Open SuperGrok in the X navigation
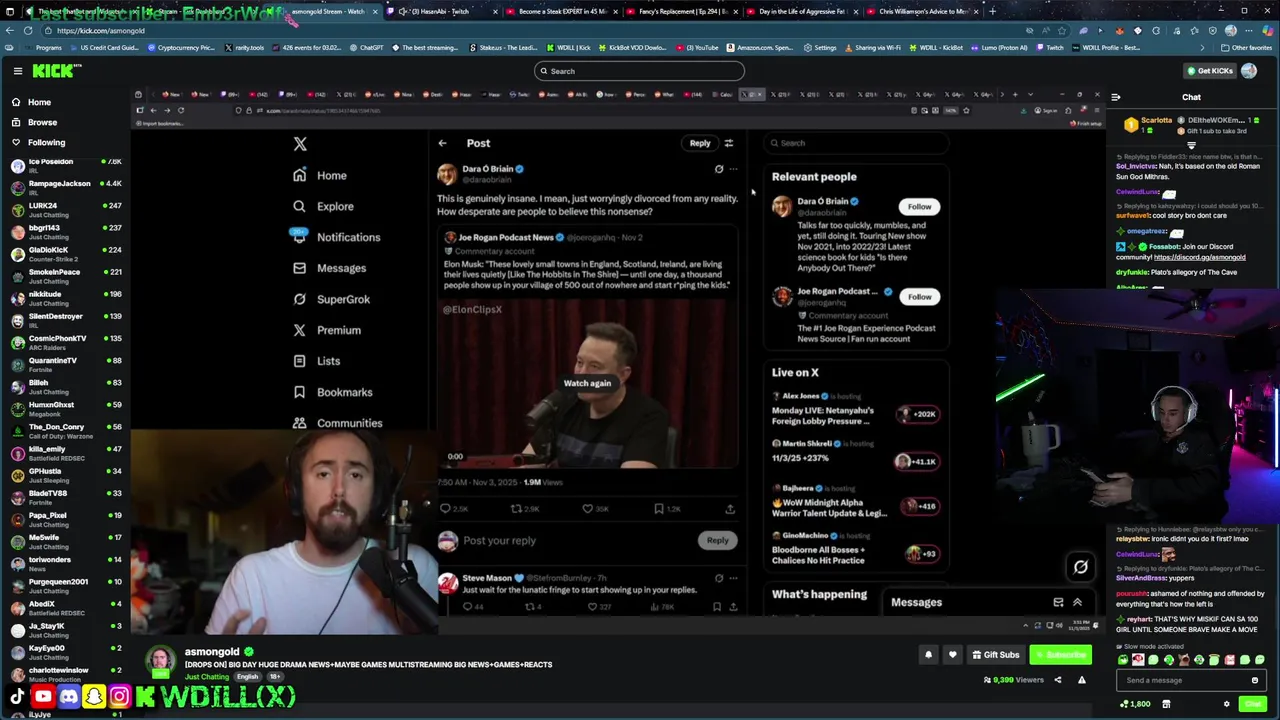Image resolution: width=1280 pixels, height=720 pixels. point(331,299)
